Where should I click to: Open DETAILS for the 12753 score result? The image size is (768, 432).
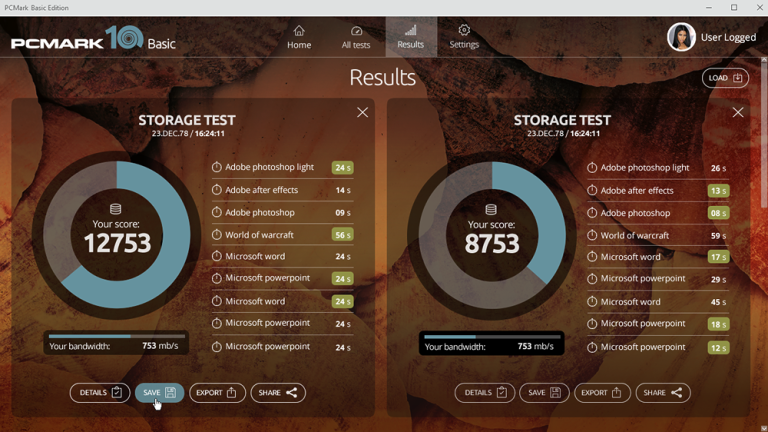pos(100,393)
